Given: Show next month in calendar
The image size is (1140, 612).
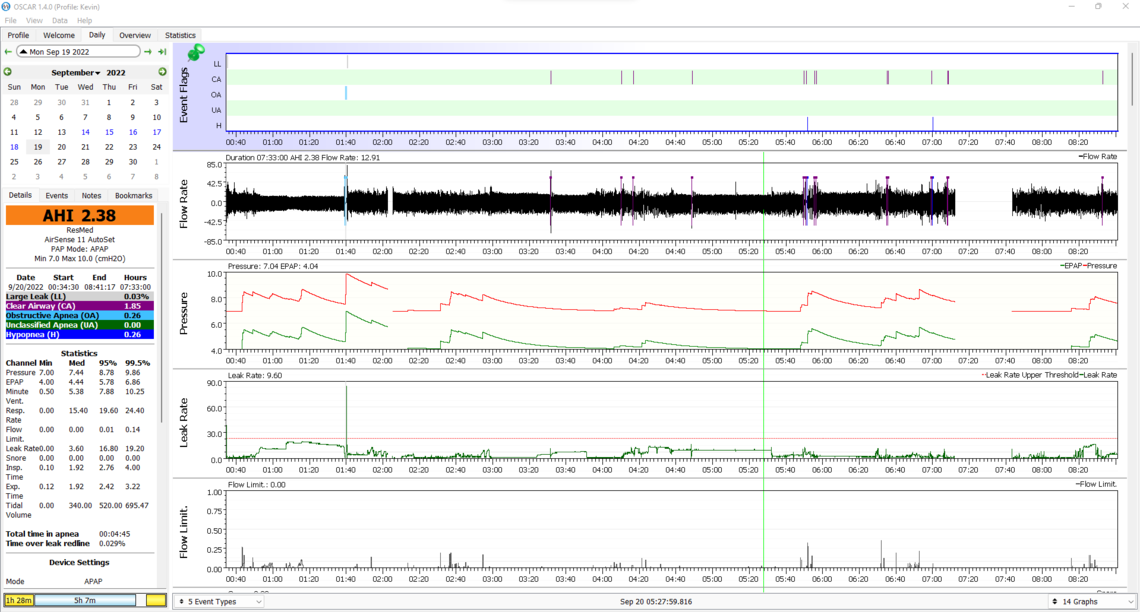Looking at the screenshot, I should [162, 72].
